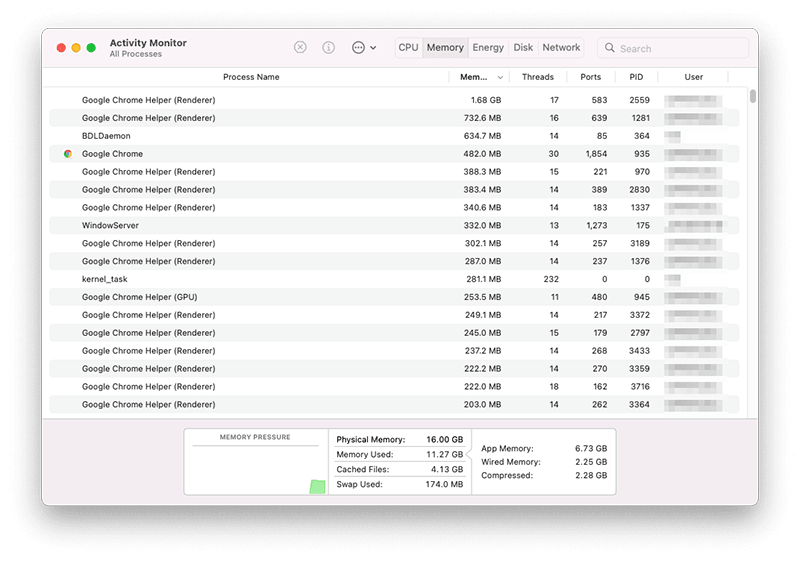Image resolution: width=800 pixels, height=561 pixels.
Task: Open the process info (i) icon
Action: [329, 47]
